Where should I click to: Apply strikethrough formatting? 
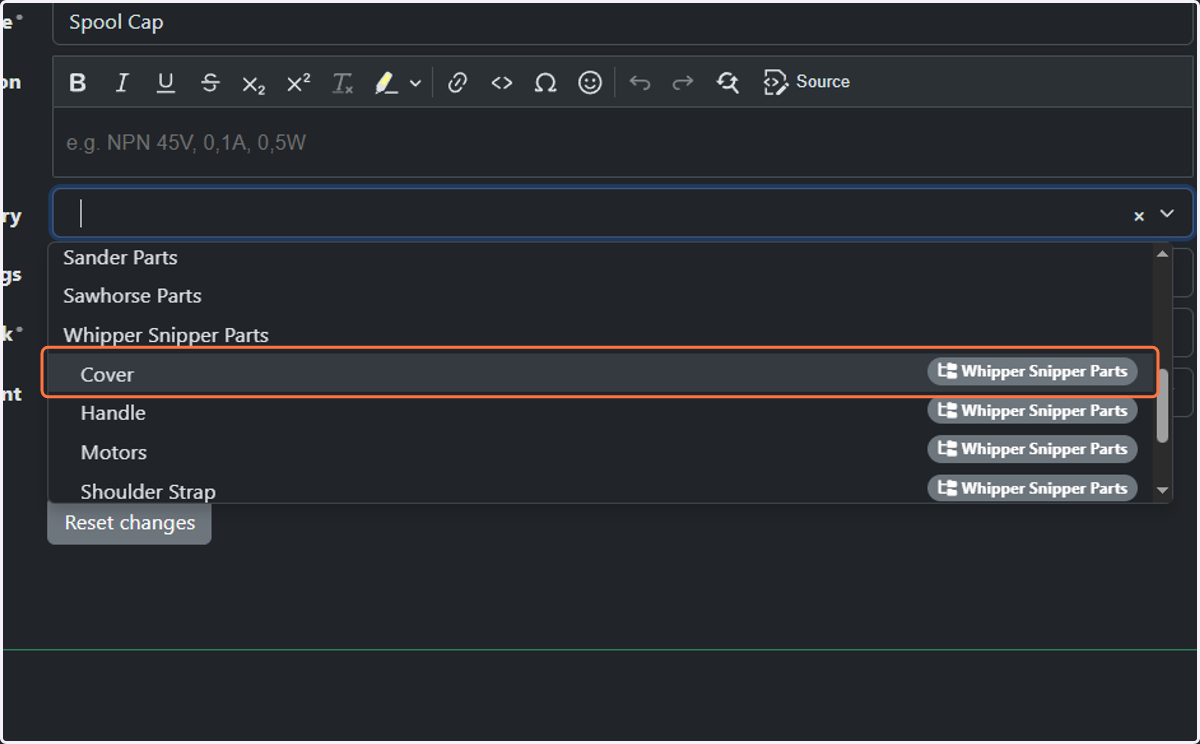[210, 83]
